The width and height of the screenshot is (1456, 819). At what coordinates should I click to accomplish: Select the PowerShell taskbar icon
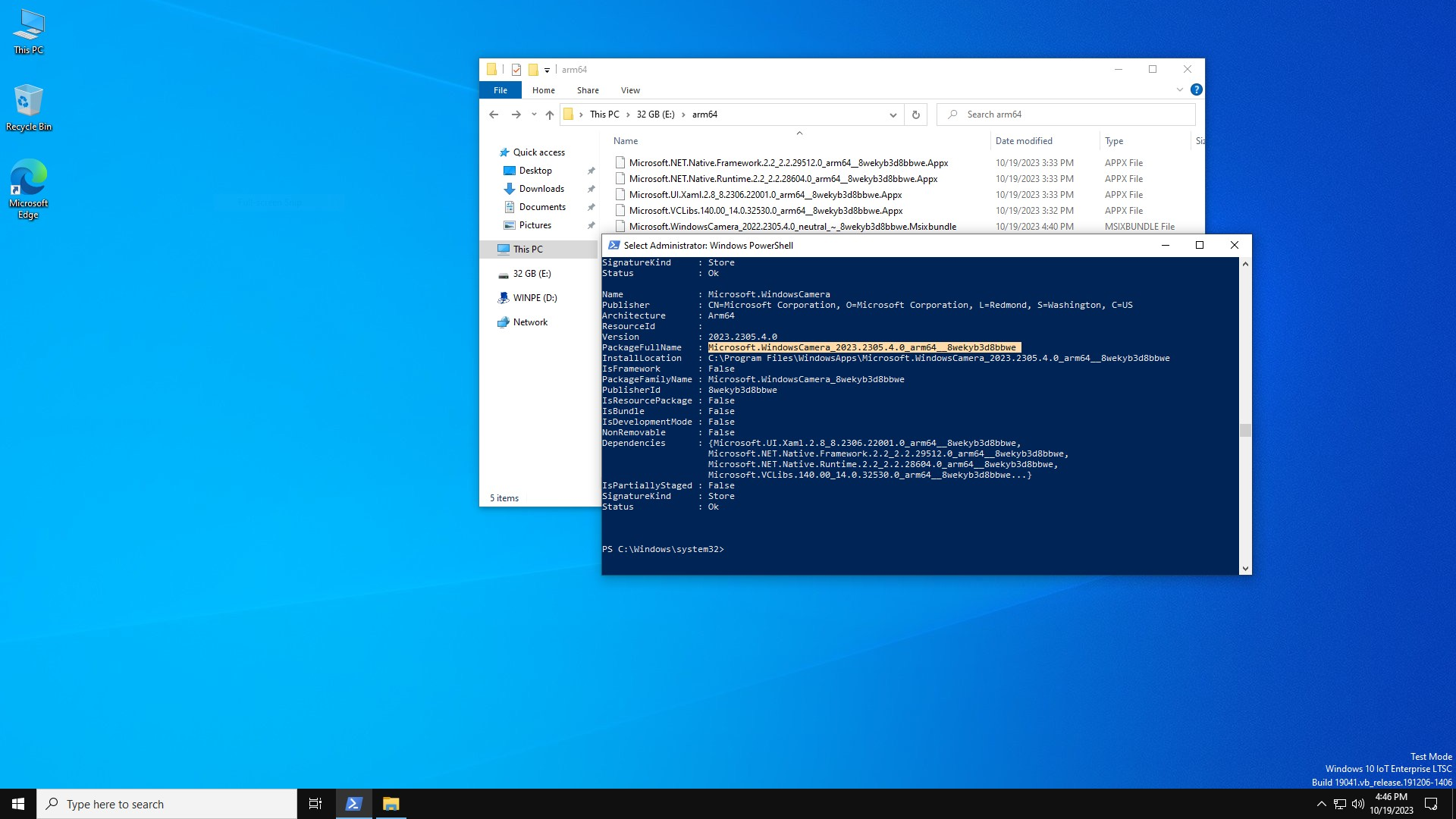(x=353, y=804)
